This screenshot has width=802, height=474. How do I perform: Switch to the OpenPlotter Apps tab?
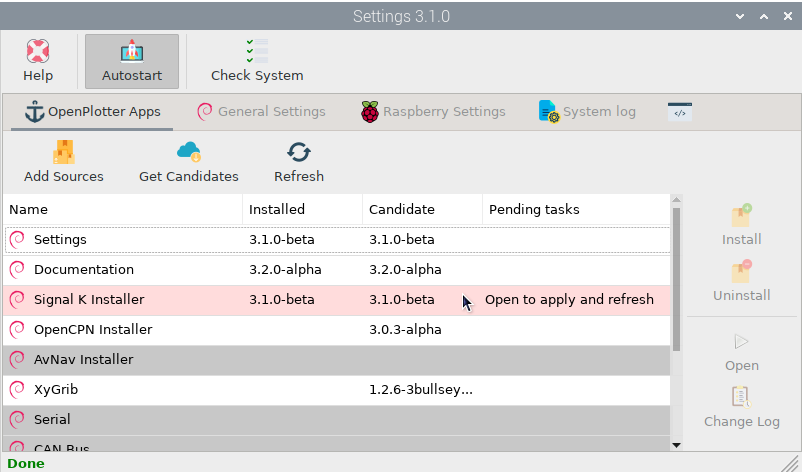(x=92, y=112)
